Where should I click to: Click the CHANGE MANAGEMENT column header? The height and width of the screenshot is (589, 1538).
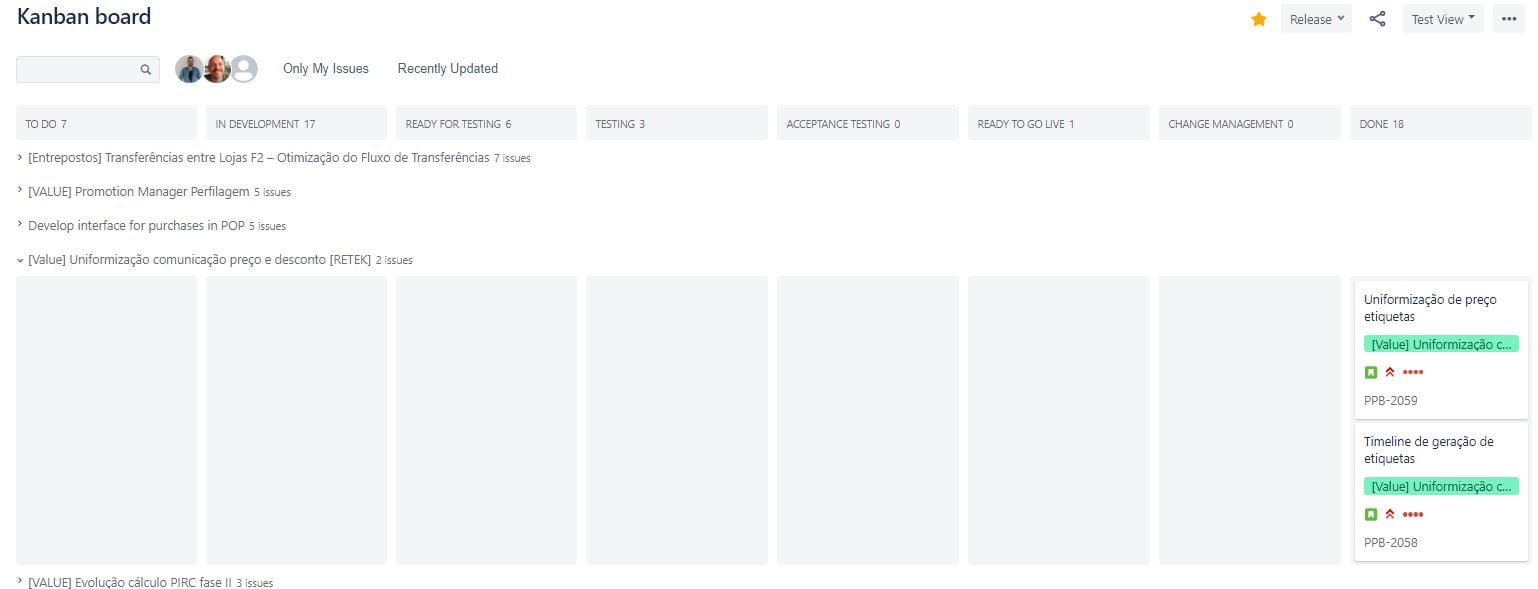click(x=1250, y=123)
